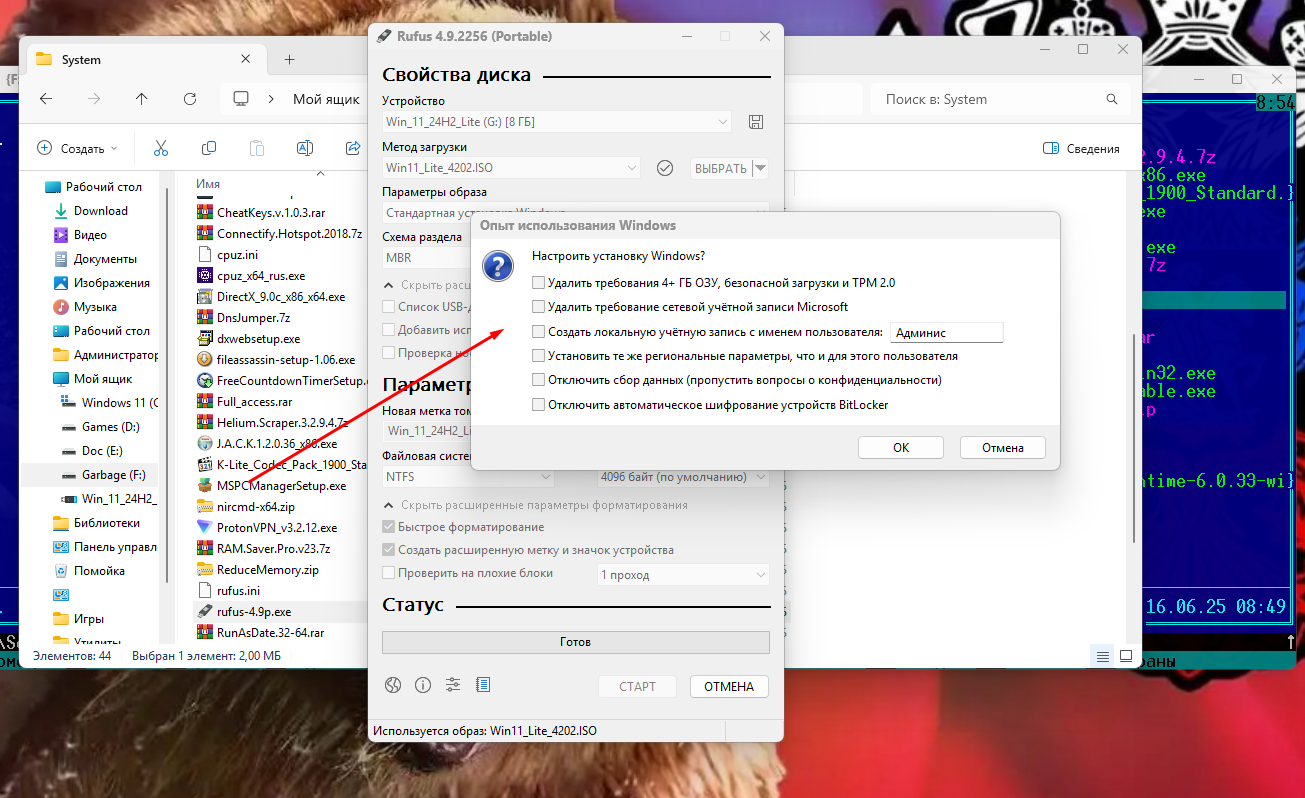Screen dimensions: 1305x798
Task: Select Garbage (F:) drive in sidebar
Action: 114,475
